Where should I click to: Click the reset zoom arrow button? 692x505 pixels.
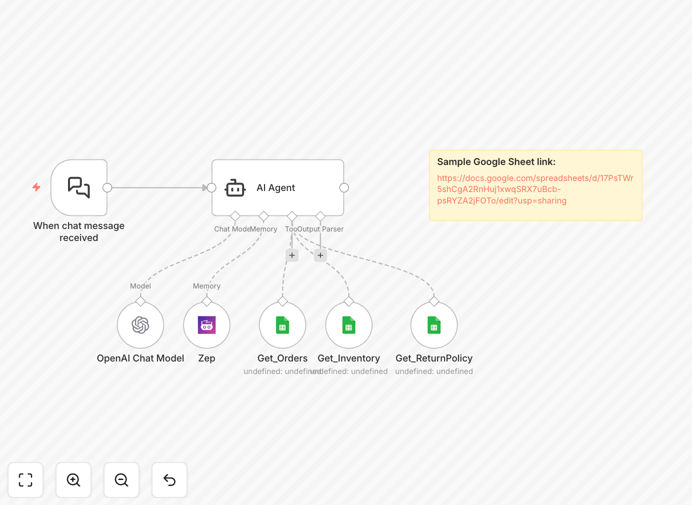tap(169, 480)
